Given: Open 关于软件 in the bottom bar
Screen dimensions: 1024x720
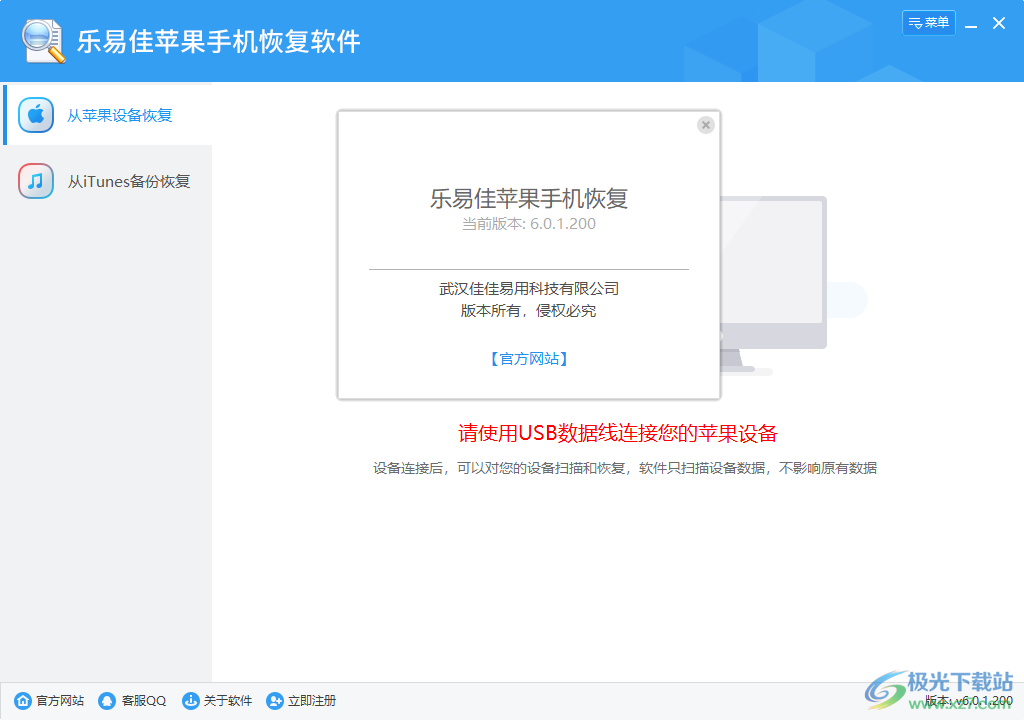Looking at the screenshot, I should [x=228, y=700].
